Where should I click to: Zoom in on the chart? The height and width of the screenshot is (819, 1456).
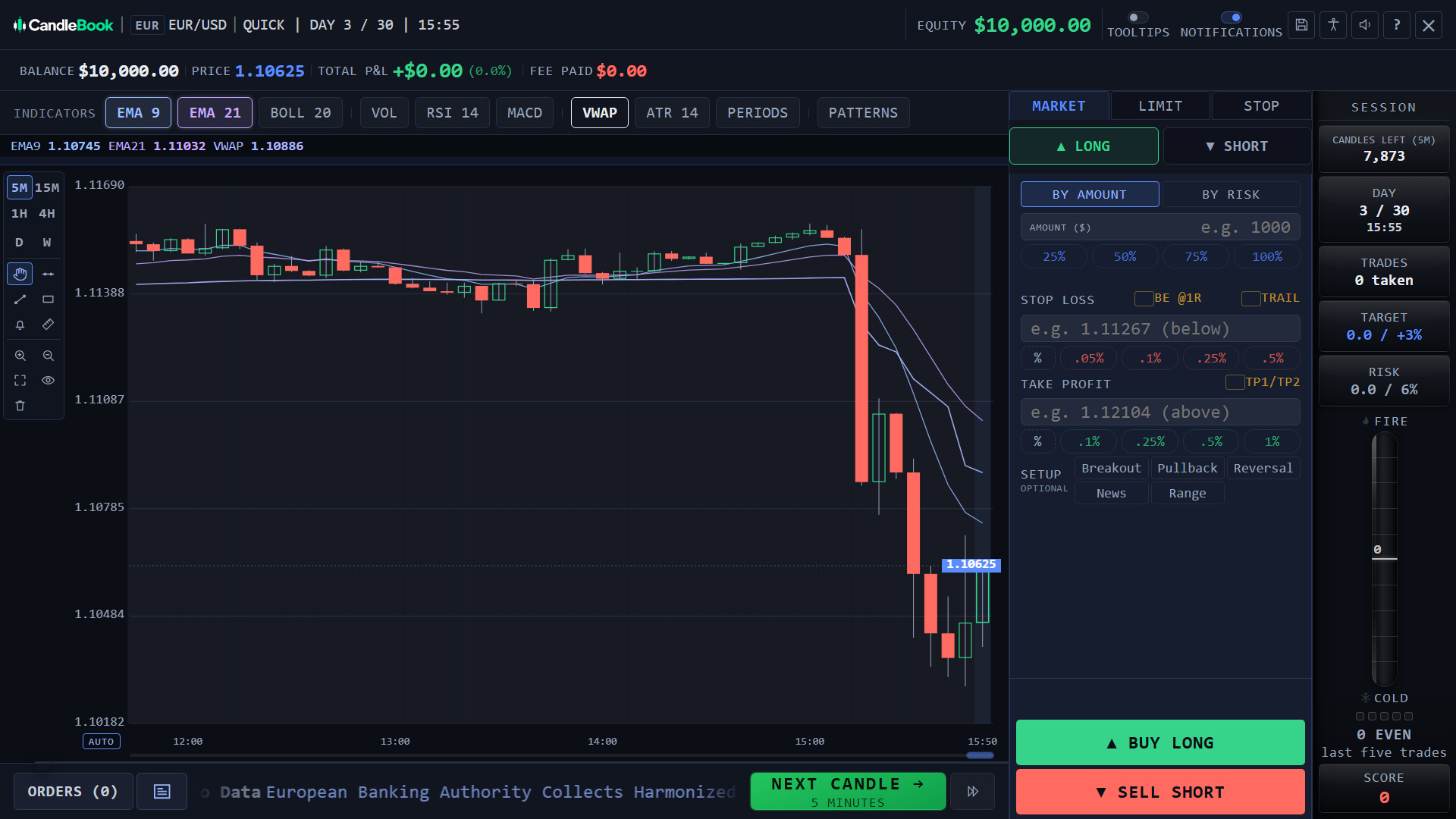coord(20,356)
